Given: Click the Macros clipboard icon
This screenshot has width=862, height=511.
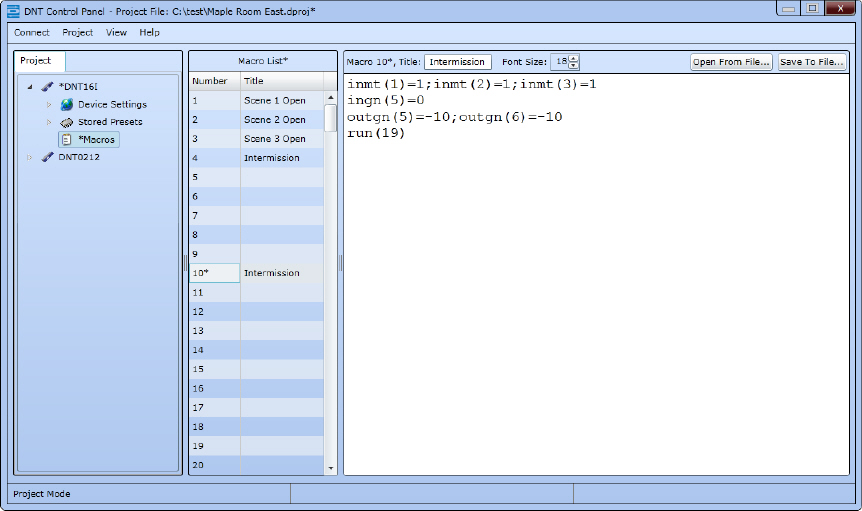Looking at the screenshot, I should 67,140.
